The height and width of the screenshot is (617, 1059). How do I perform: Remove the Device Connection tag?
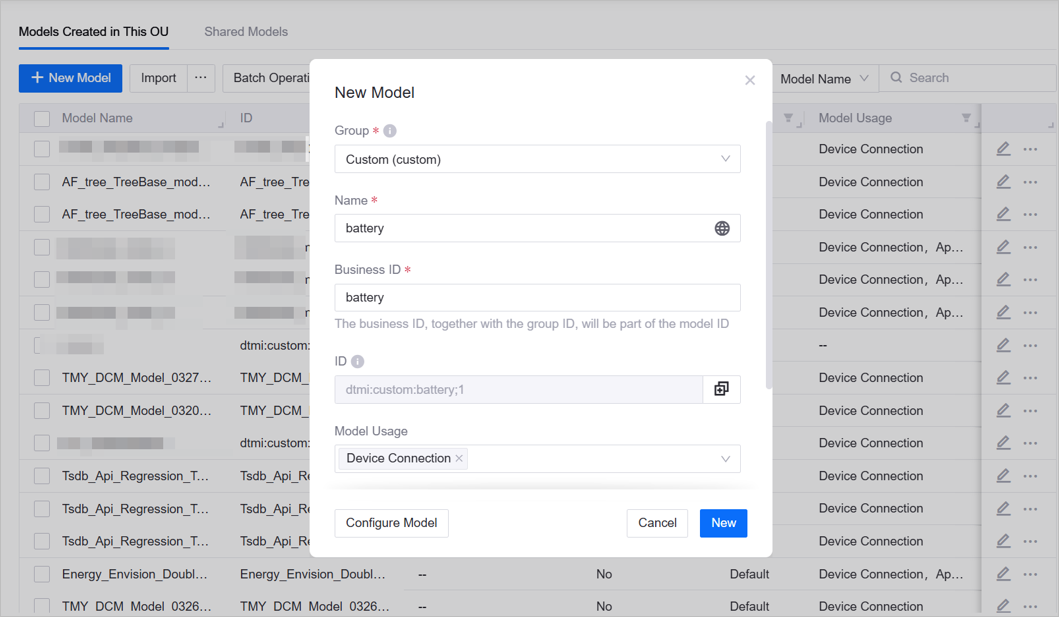[459, 459]
